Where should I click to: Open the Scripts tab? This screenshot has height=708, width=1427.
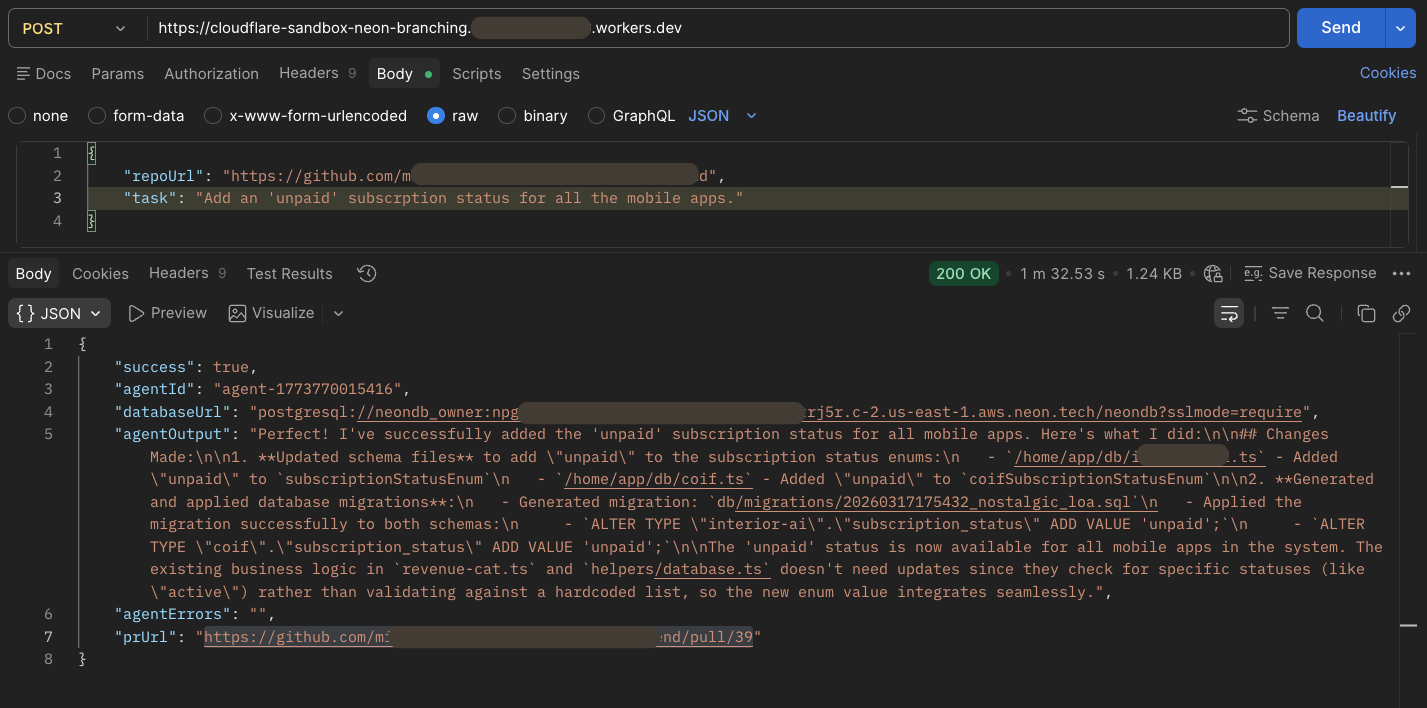tap(476, 73)
